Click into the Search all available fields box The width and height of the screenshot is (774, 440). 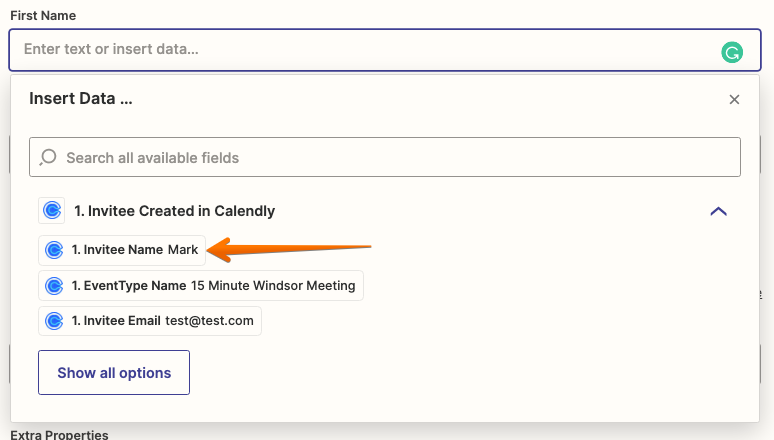pyautogui.click(x=385, y=157)
